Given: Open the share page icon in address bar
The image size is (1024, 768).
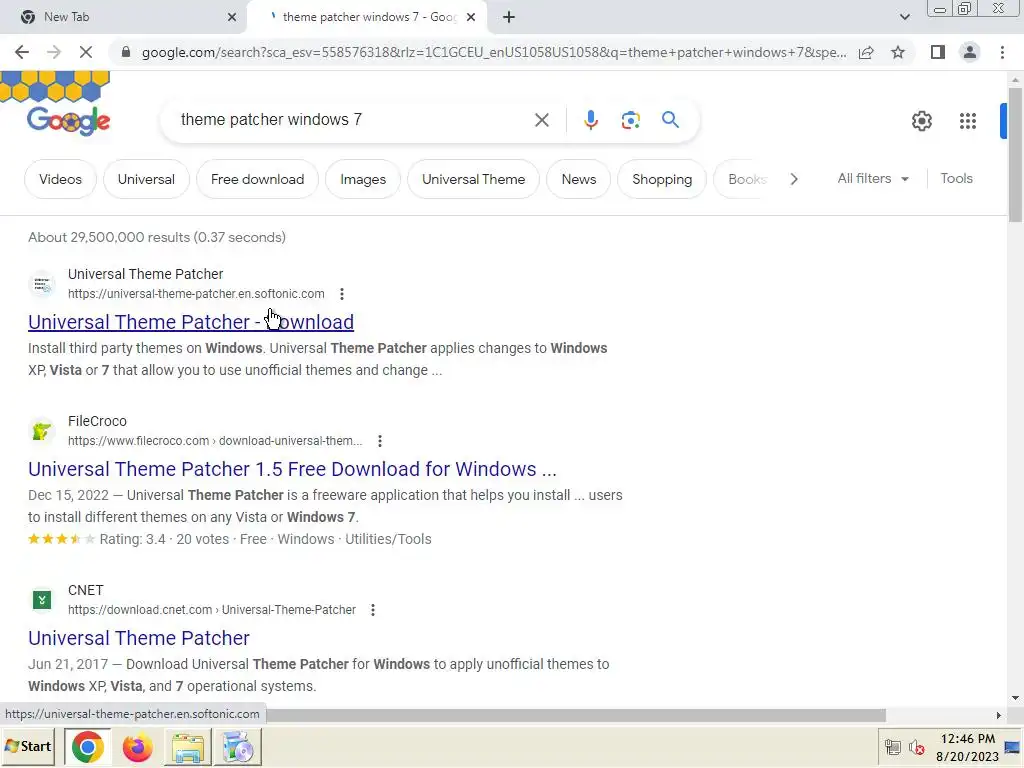Looking at the screenshot, I should click(866, 52).
